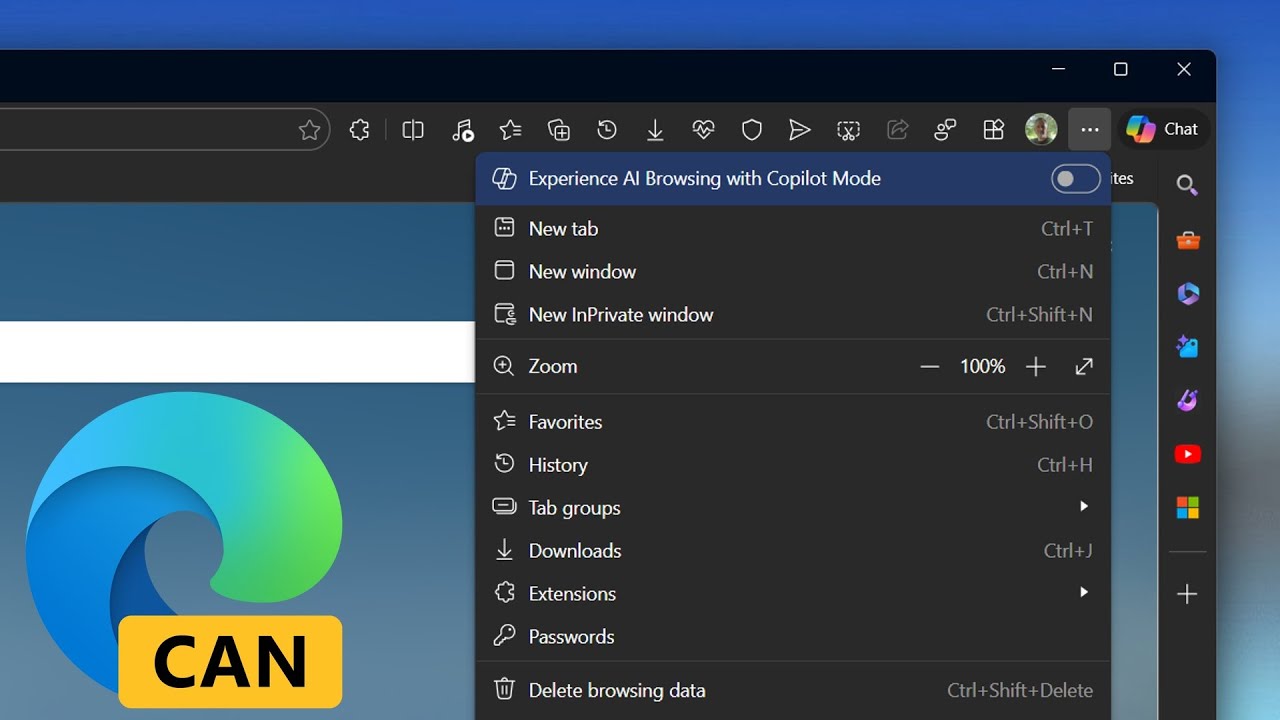This screenshot has width=1280, height=720.
Task: Start Screenshot capture toolbar icon
Action: 848,130
